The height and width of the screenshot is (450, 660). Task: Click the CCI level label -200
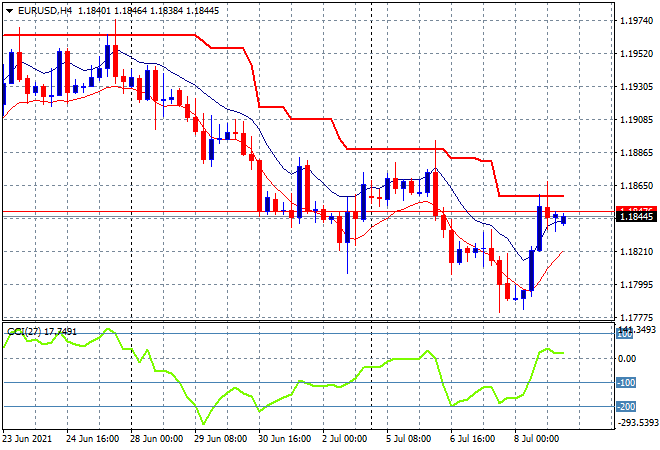pyautogui.click(x=626, y=407)
